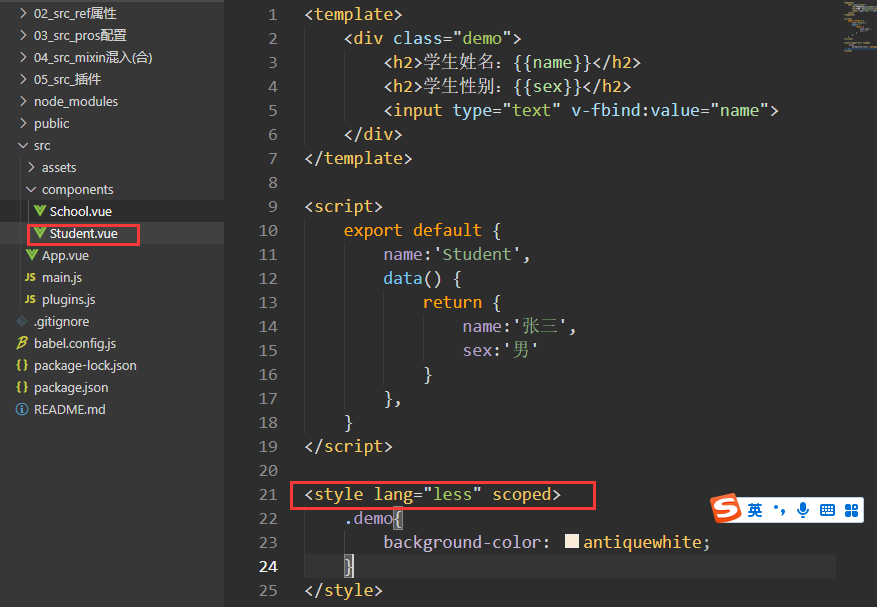Click on .demo selector on line 22
Screen dimensions: 877x607
pos(369,519)
